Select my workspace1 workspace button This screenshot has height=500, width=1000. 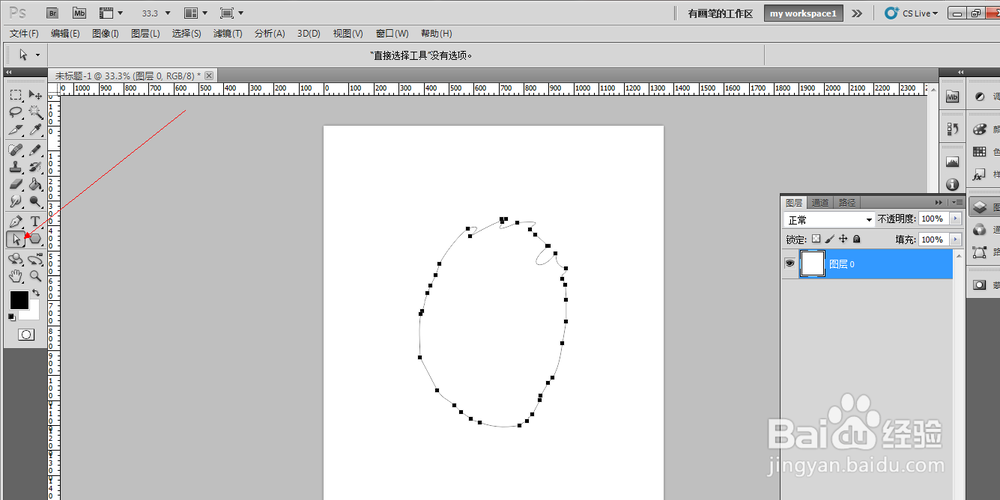(804, 13)
